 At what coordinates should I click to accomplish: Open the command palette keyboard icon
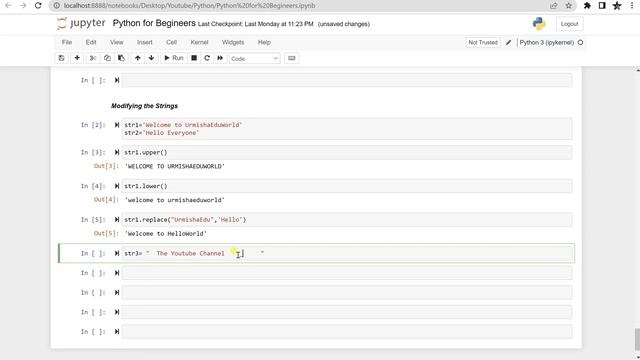point(291,58)
